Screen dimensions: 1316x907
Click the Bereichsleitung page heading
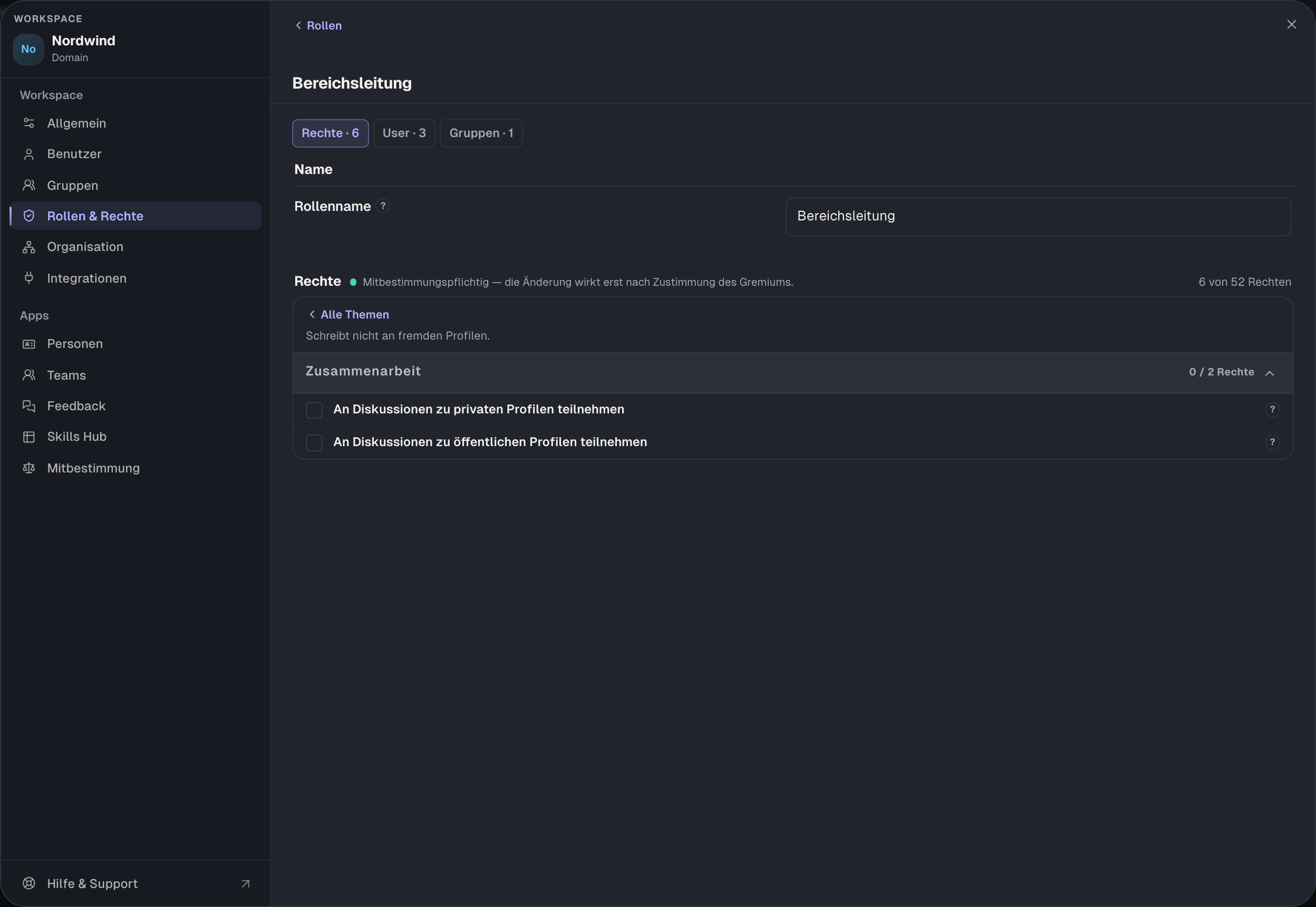(x=352, y=83)
